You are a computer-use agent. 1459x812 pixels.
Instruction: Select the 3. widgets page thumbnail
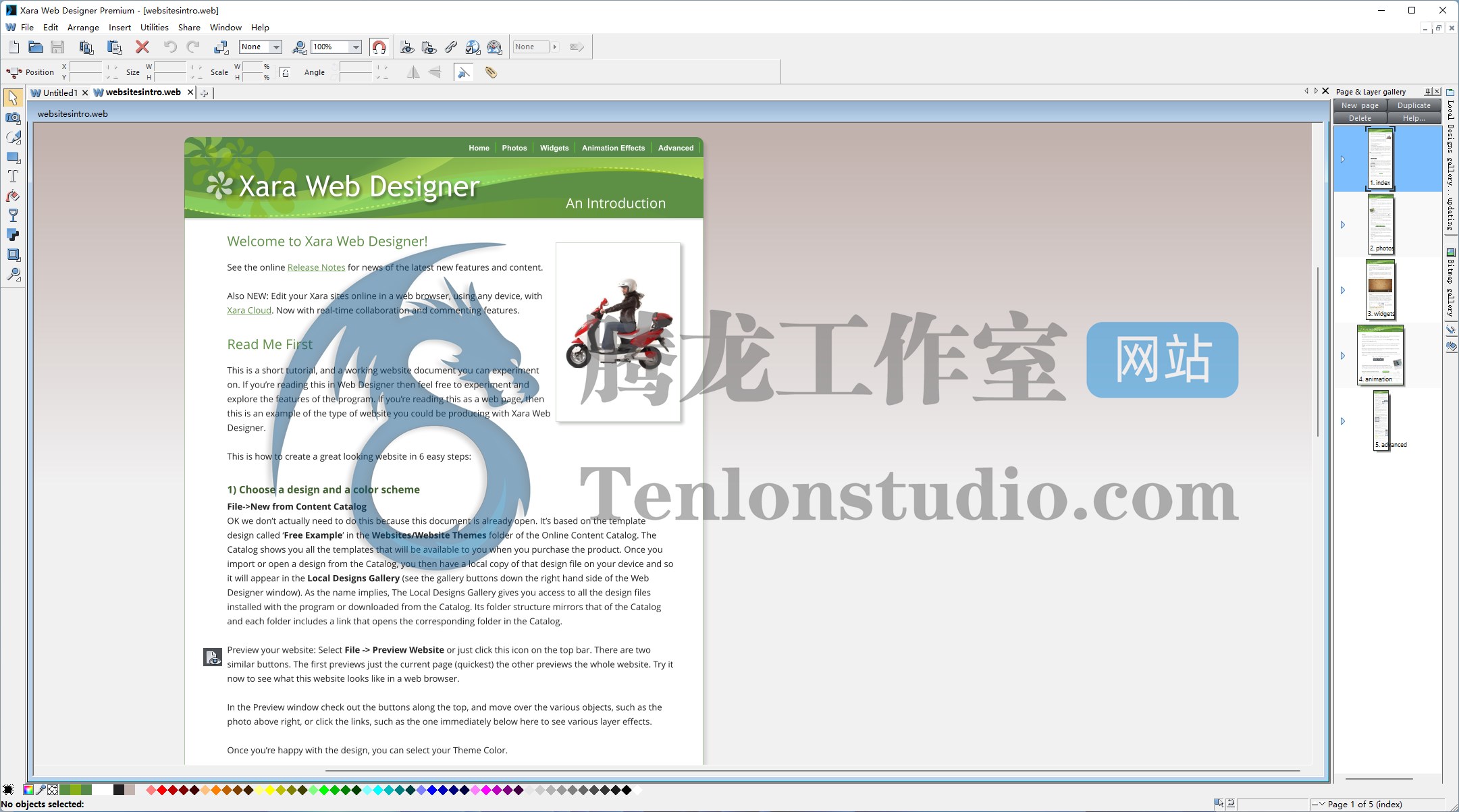pos(1381,290)
